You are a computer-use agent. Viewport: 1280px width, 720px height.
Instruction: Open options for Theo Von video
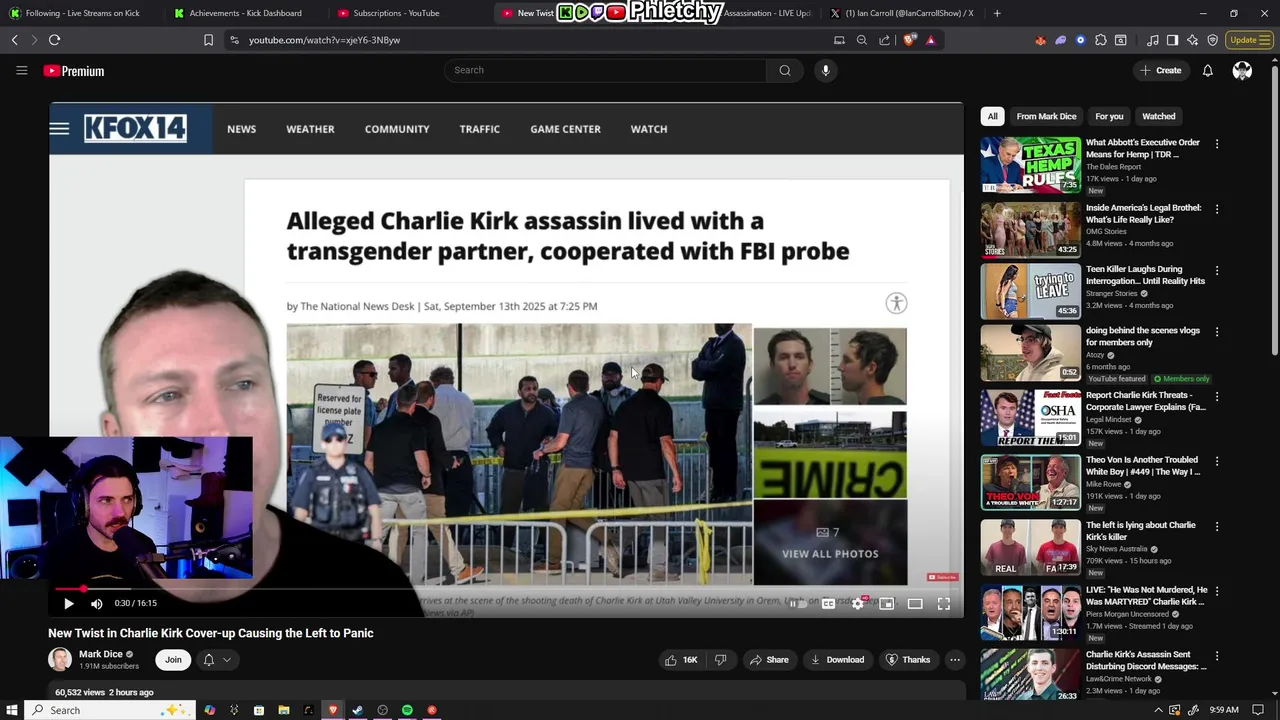click(x=1217, y=462)
